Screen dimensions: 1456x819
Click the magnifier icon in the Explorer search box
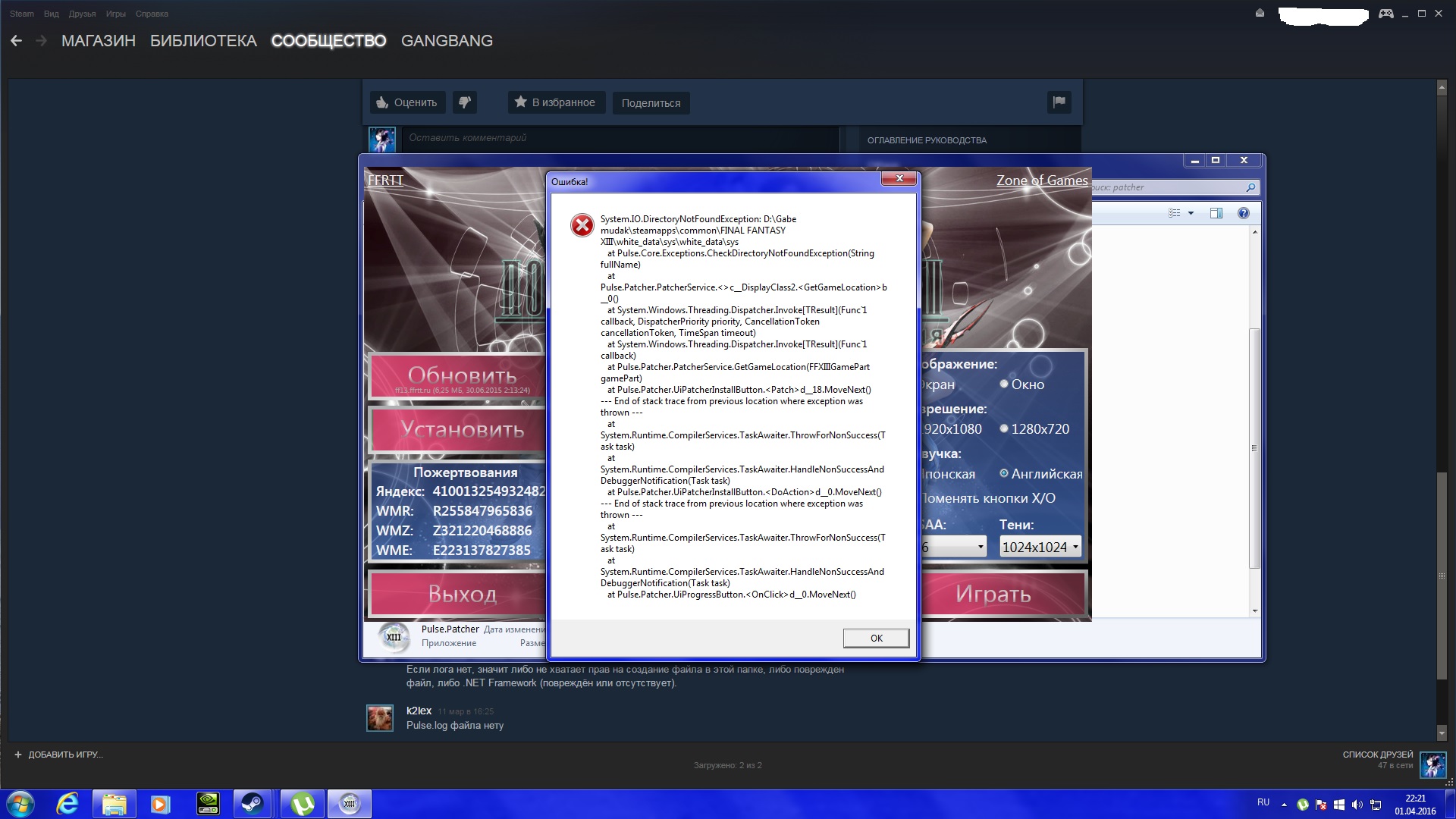tap(1250, 187)
